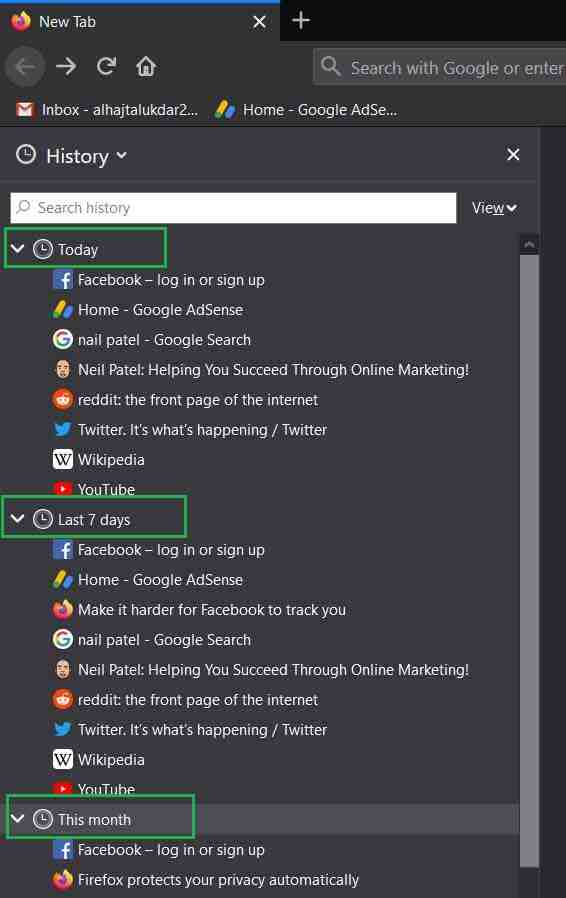
Task: Open reddit entry under Last 7 days
Action: click(x=186, y=699)
